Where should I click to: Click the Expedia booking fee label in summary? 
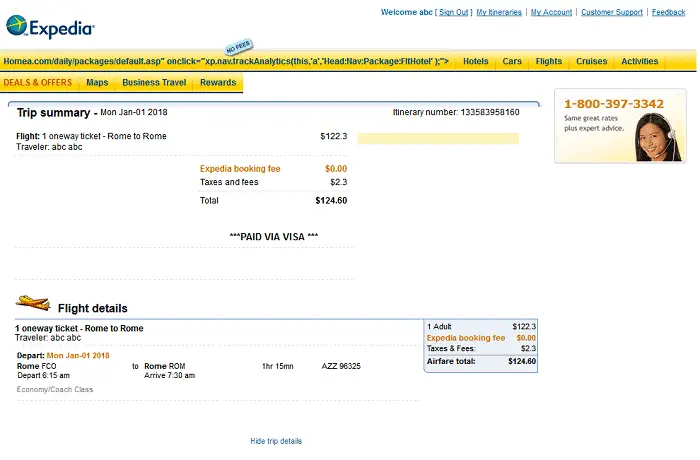240,169
